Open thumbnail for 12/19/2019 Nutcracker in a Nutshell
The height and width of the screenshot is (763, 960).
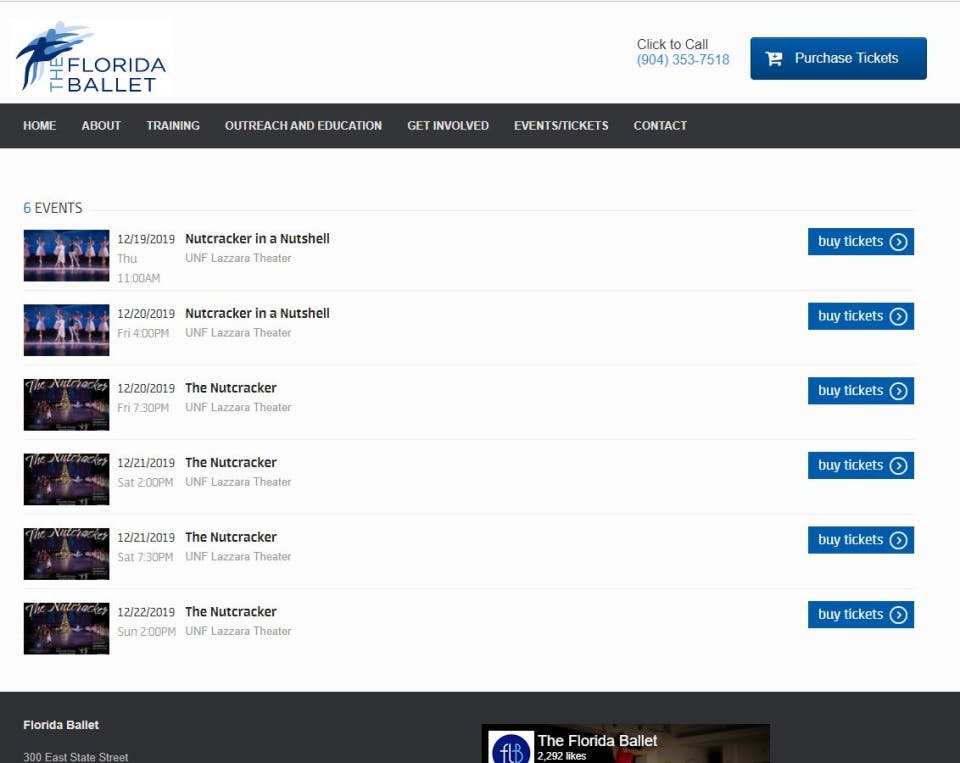coord(66,255)
